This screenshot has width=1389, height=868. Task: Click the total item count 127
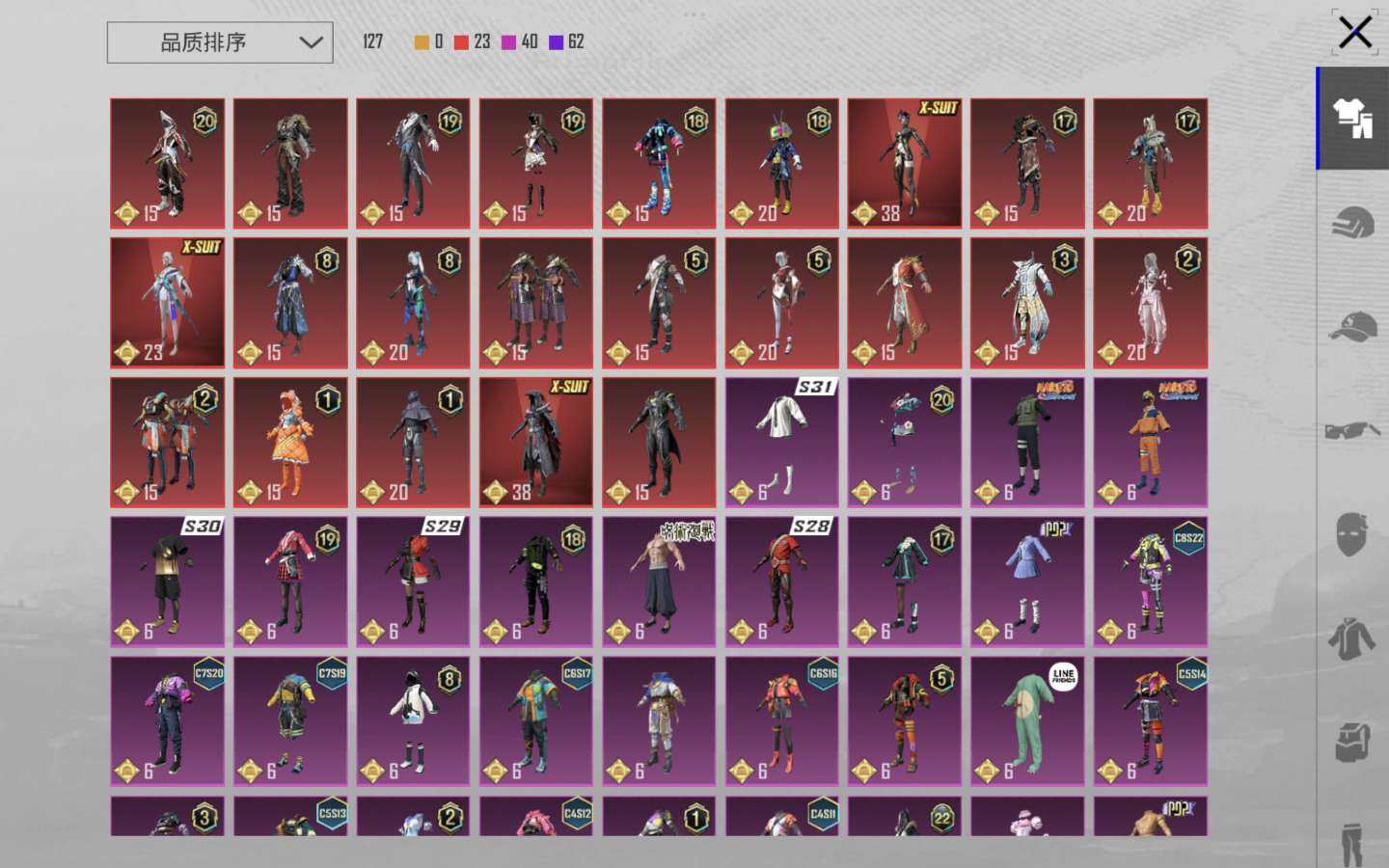pos(373,41)
